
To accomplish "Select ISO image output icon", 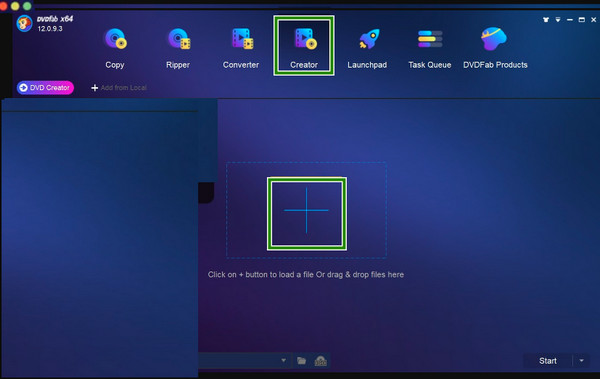I will tap(321, 361).
